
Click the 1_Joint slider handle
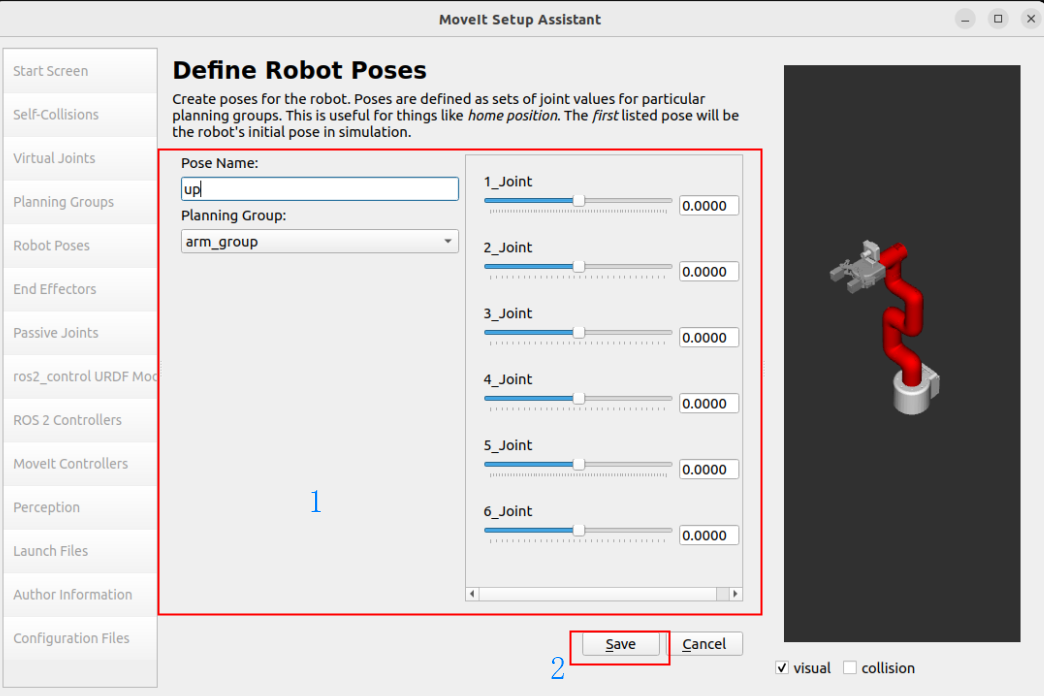click(x=579, y=200)
